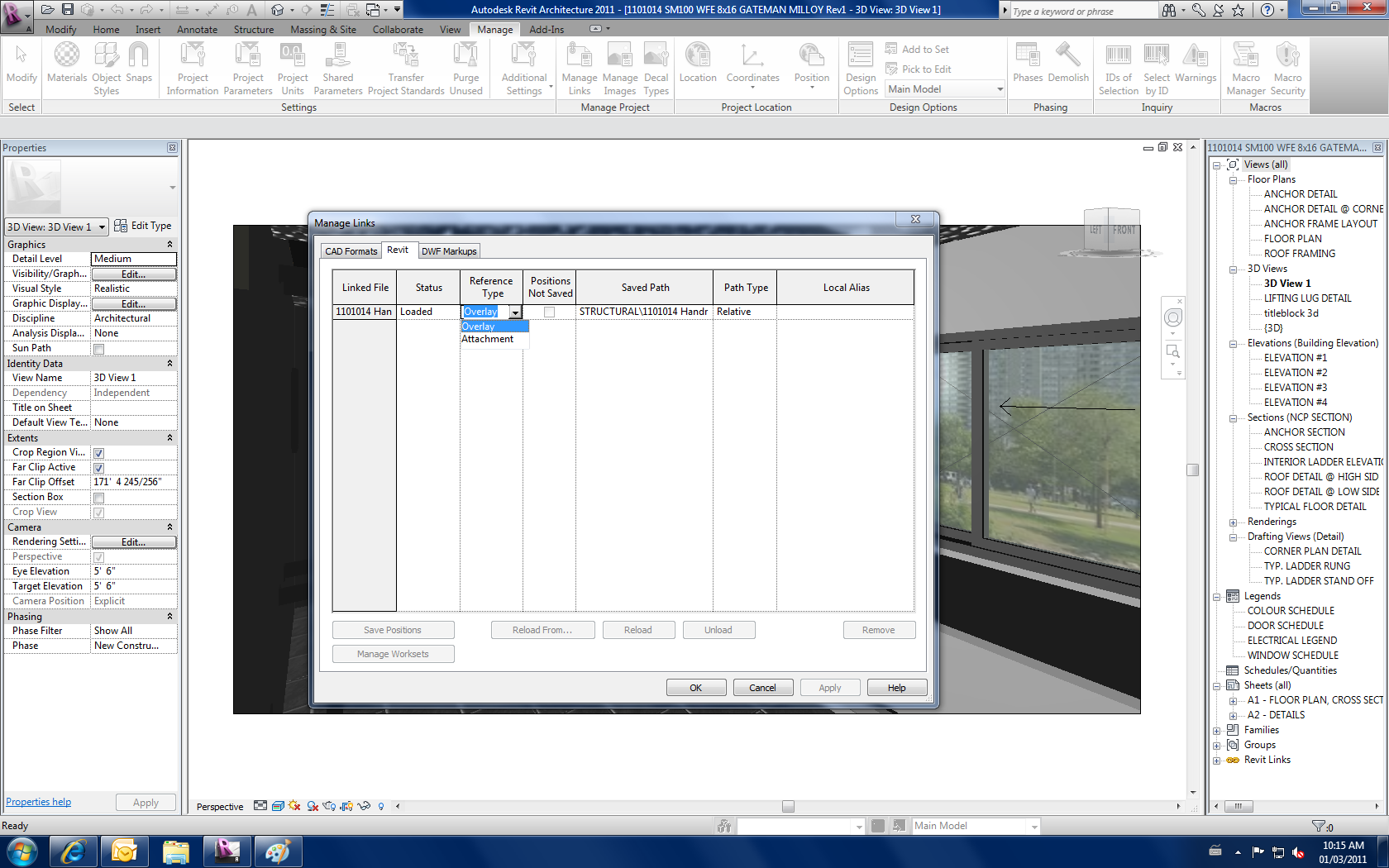Toggle the Sun Path checkbox
This screenshot has height=868, width=1389.
99,349
